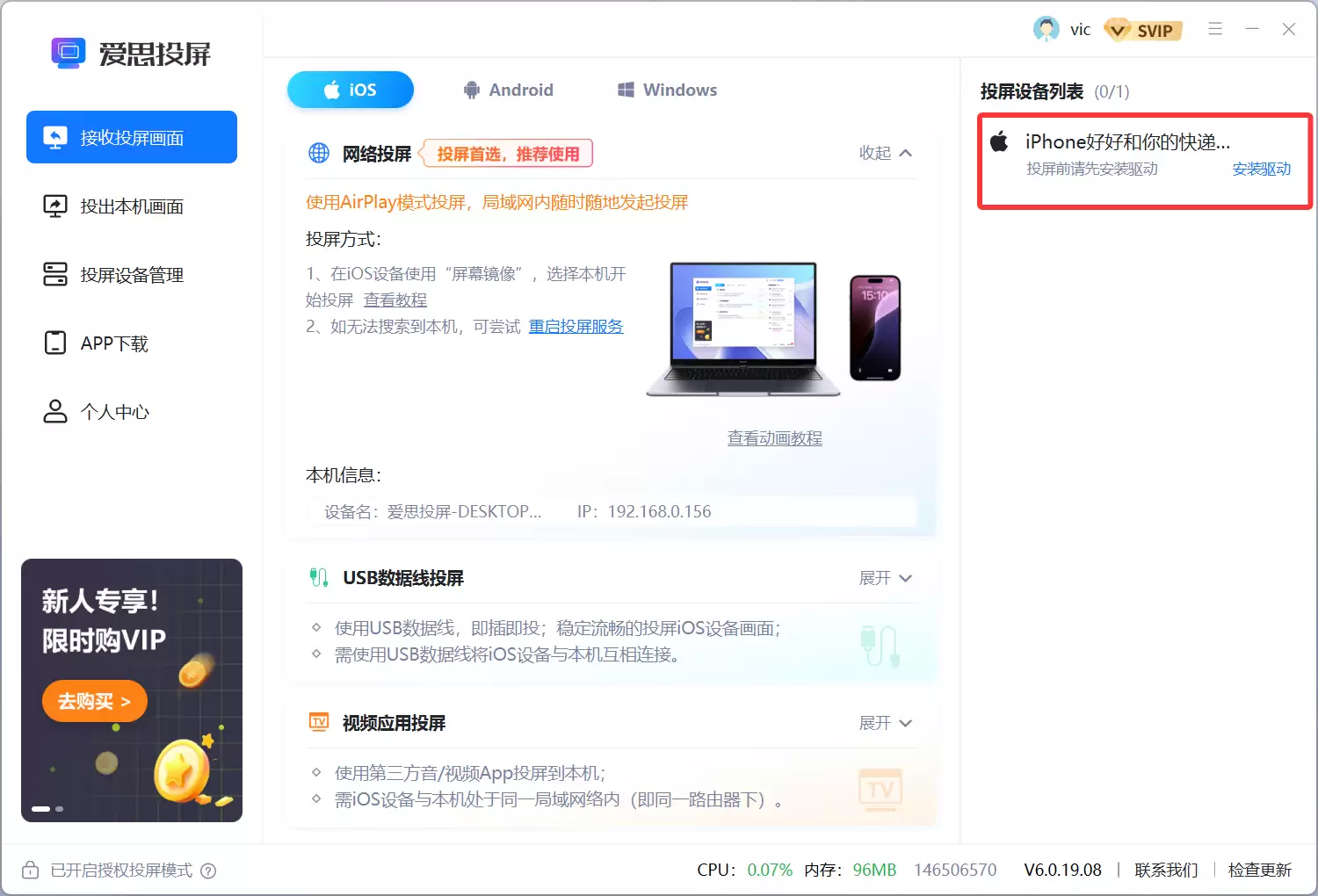The height and width of the screenshot is (896, 1318).
Task: Collapse the 网络投屏 section
Action: click(x=885, y=153)
